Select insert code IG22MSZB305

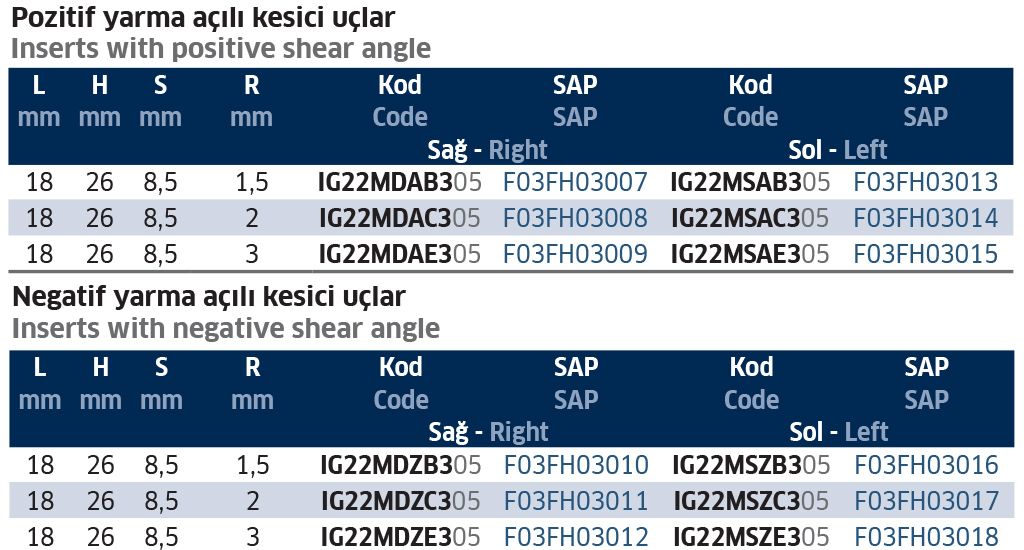click(751, 465)
